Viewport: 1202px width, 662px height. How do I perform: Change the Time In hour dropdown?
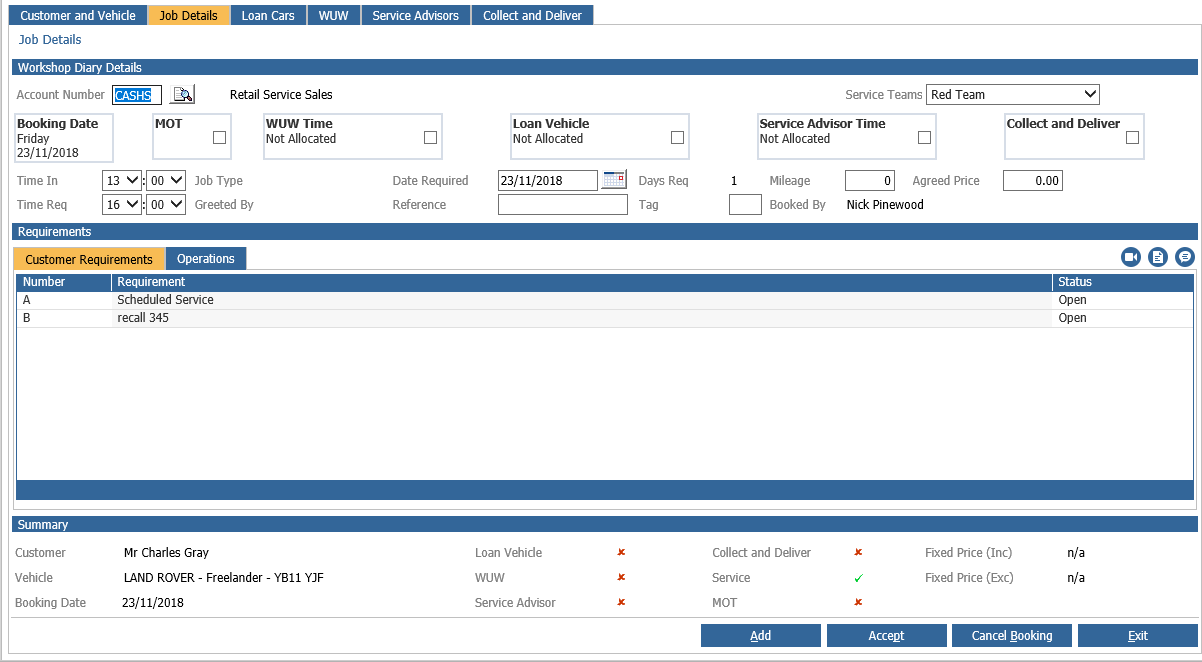pyautogui.click(x=121, y=180)
